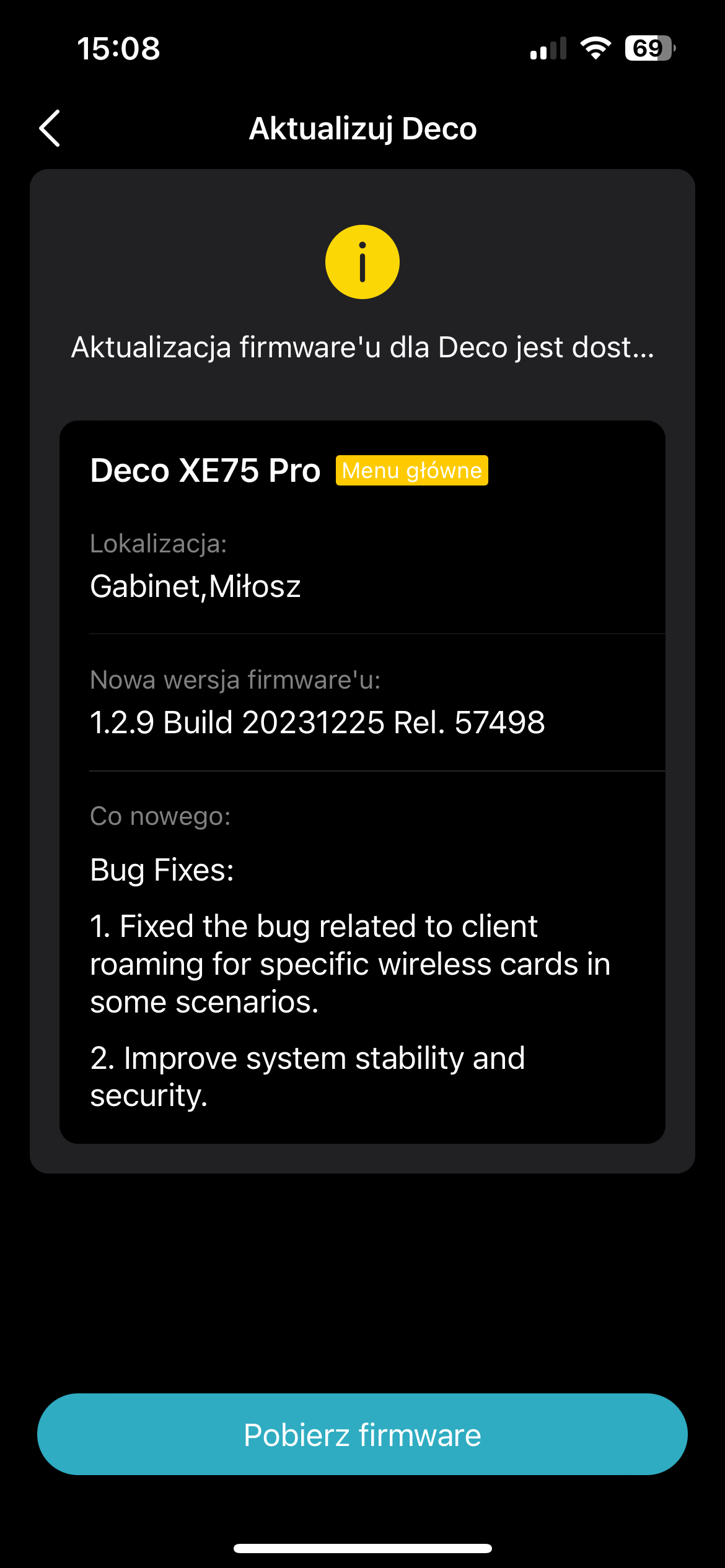
Task: Tap the battery level indicator
Action: (649, 48)
